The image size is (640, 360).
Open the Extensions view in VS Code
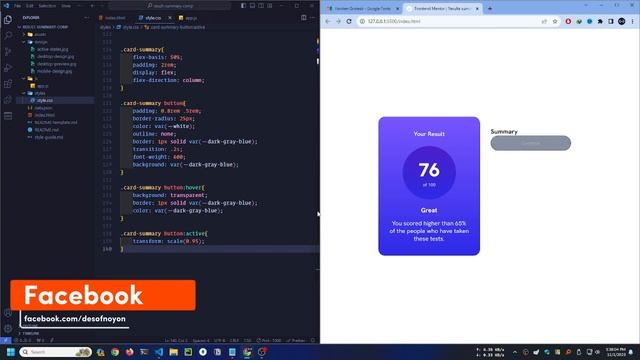8,84
